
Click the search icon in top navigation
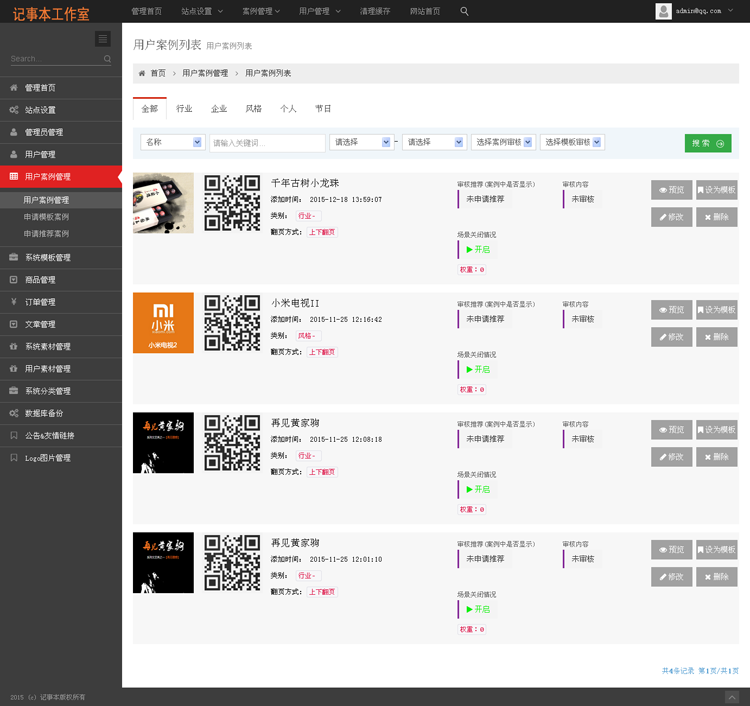tap(464, 11)
